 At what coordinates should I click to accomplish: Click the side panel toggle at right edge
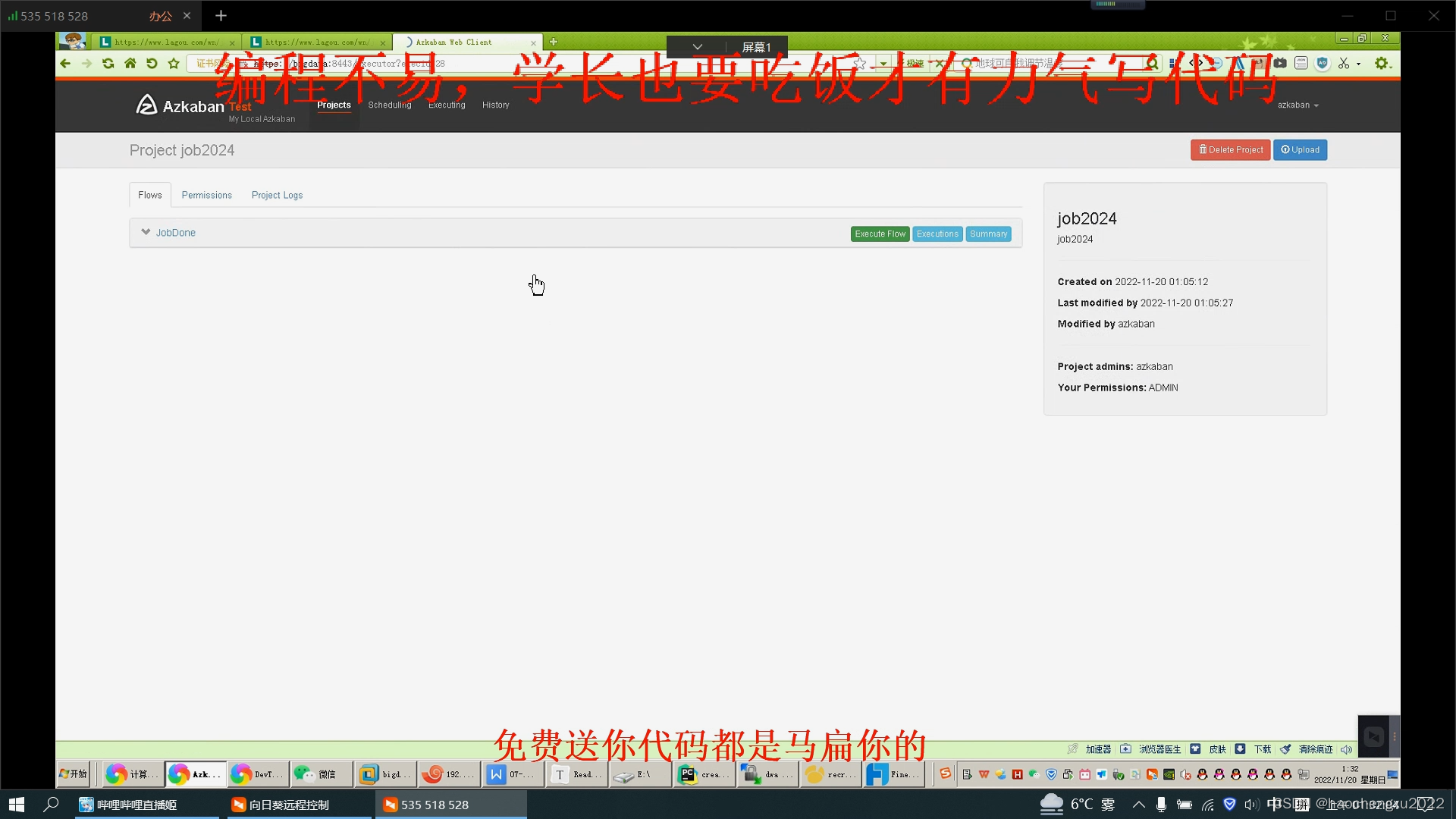(x=1395, y=736)
